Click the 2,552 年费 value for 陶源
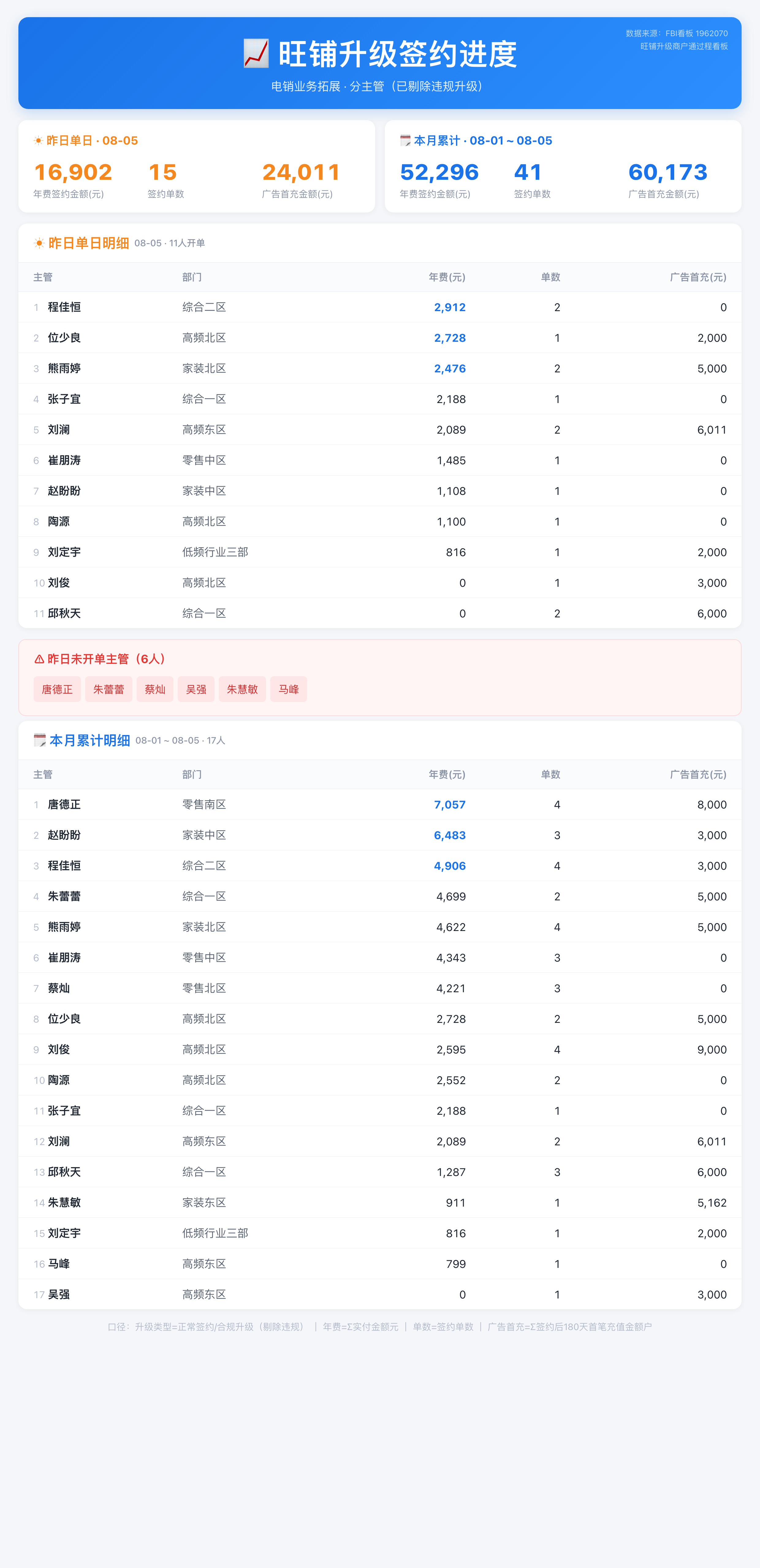This screenshot has width=760, height=1568. click(x=451, y=1080)
